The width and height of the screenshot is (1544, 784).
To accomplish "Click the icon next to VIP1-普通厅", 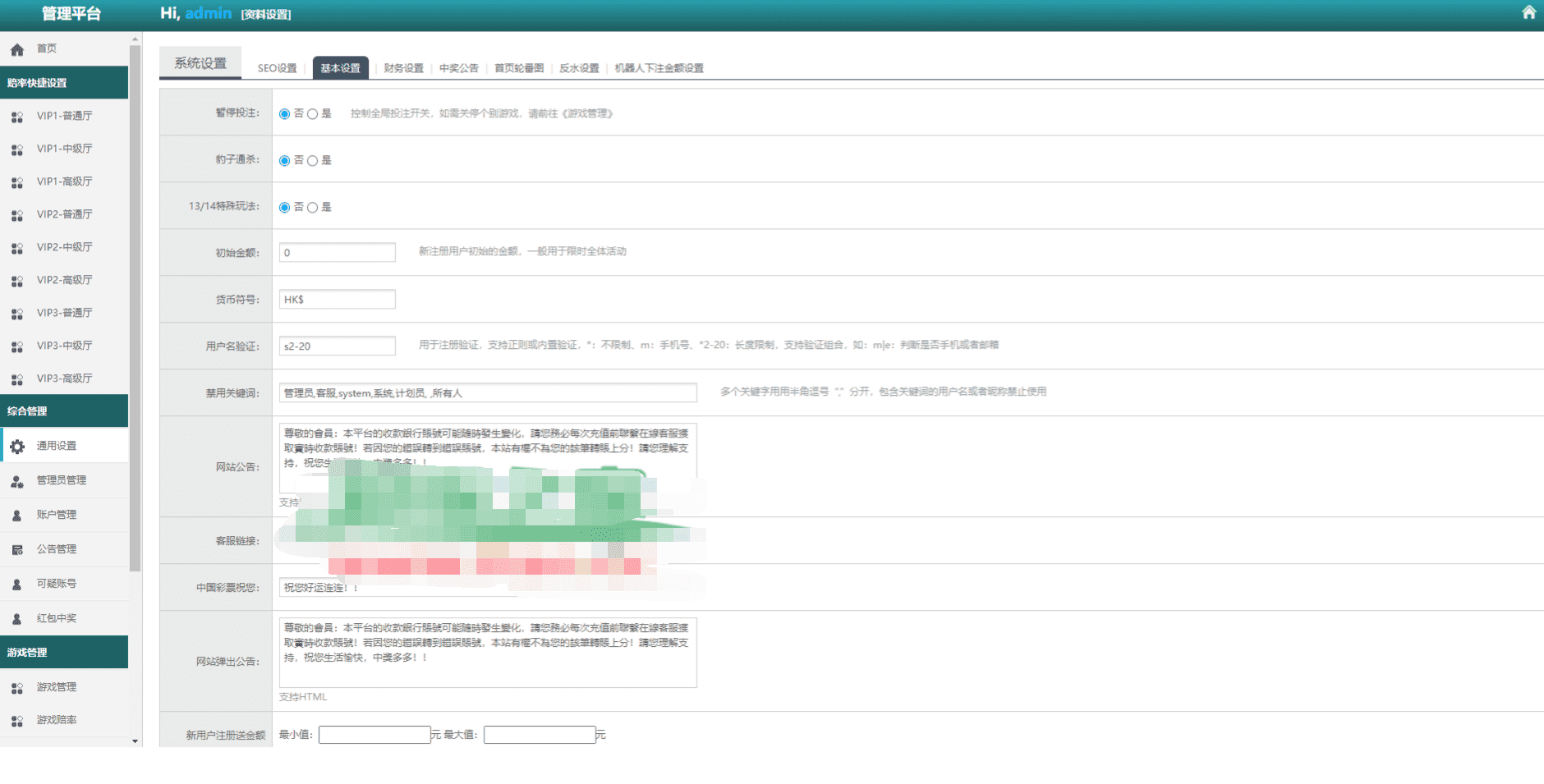I will (17, 117).
